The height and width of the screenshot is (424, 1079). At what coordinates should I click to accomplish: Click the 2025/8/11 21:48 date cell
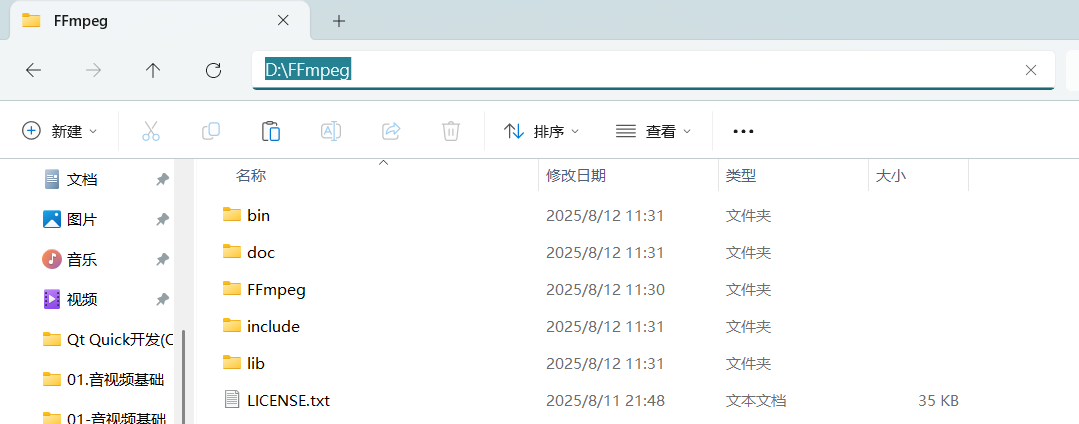(605, 400)
